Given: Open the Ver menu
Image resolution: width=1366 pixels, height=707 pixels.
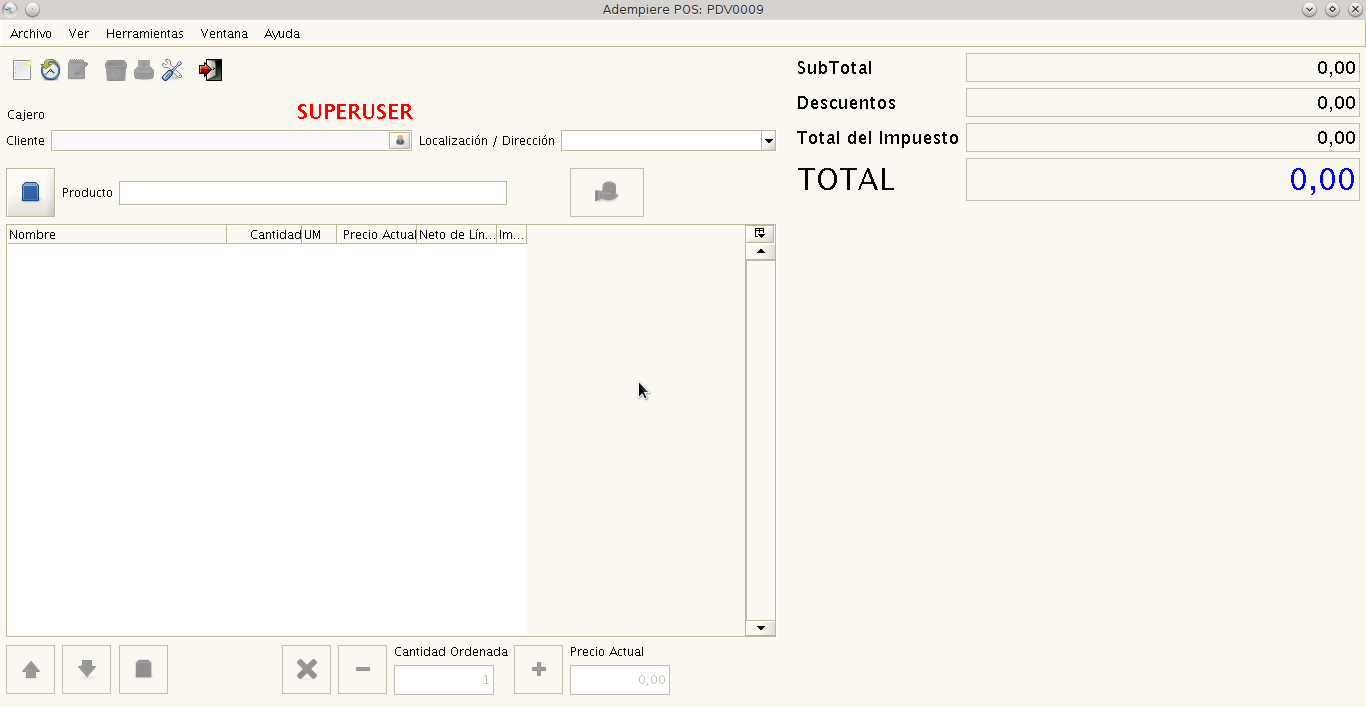Looking at the screenshot, I should (x=79, y=33).
